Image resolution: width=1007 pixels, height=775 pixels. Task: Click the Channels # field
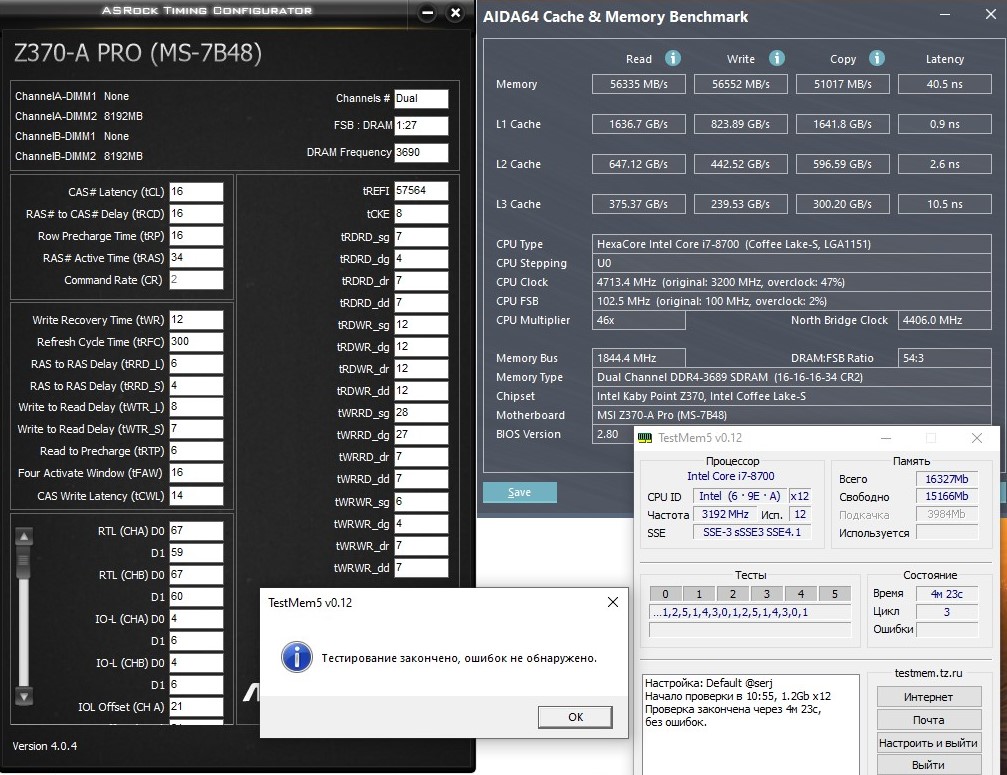pos(421,98)
